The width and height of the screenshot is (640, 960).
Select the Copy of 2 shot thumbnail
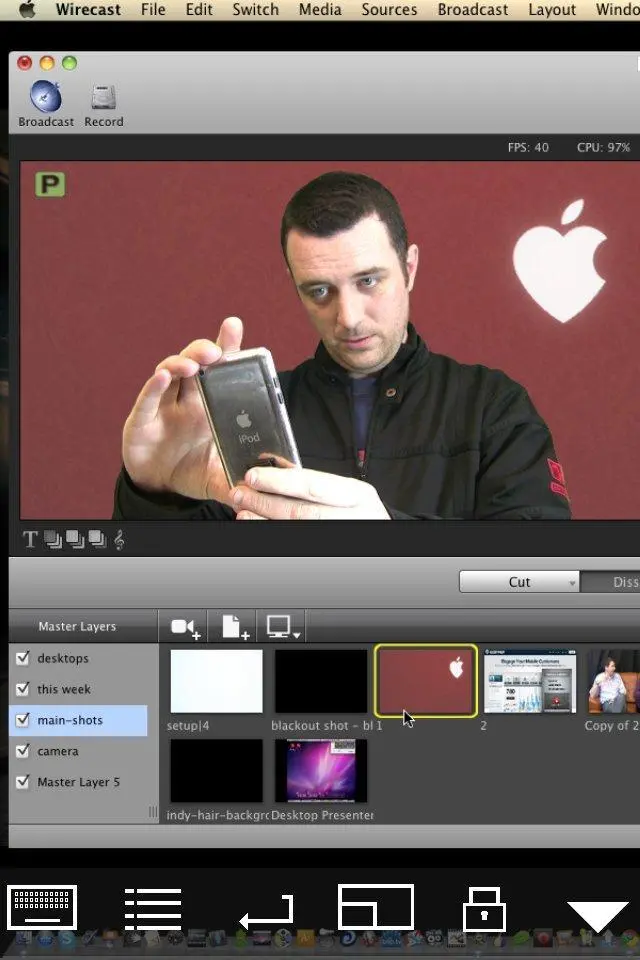(614, 681)
